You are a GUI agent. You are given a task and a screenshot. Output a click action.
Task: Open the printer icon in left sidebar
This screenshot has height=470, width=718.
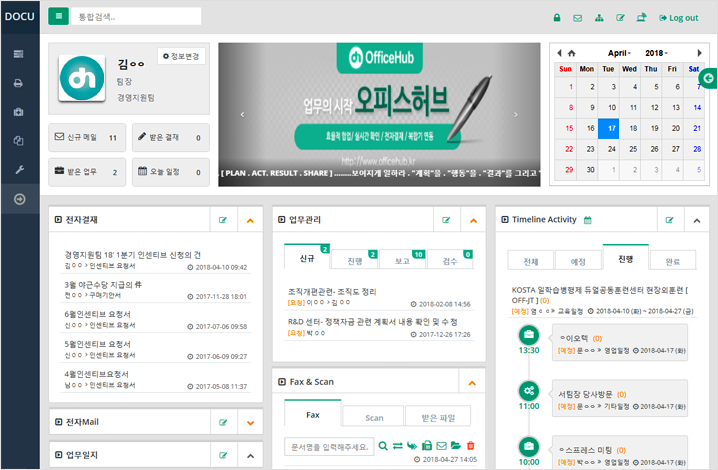[19, 83]
